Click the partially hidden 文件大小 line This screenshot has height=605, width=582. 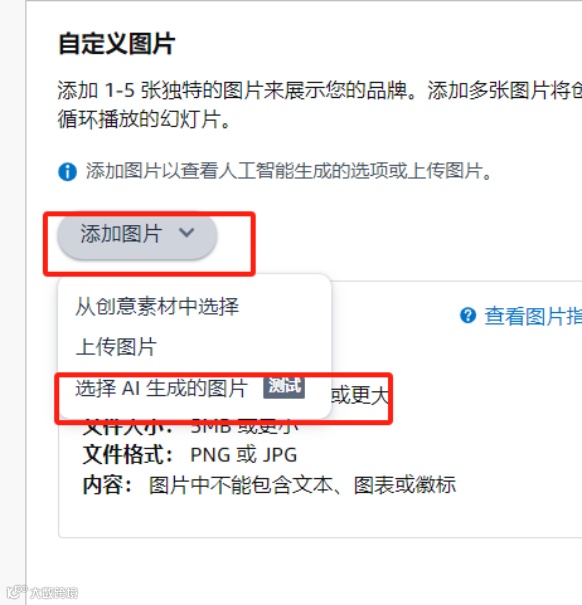(191, 426)
